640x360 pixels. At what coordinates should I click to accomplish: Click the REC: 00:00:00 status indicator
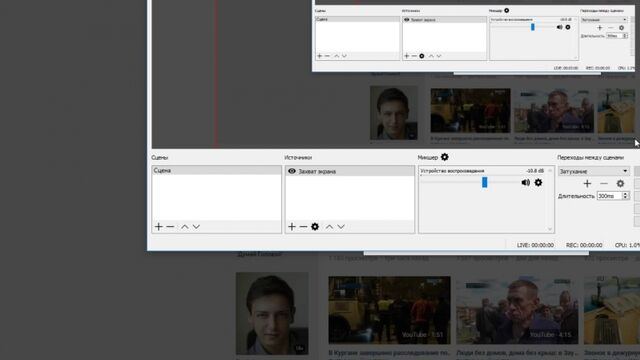click(584, 245)
